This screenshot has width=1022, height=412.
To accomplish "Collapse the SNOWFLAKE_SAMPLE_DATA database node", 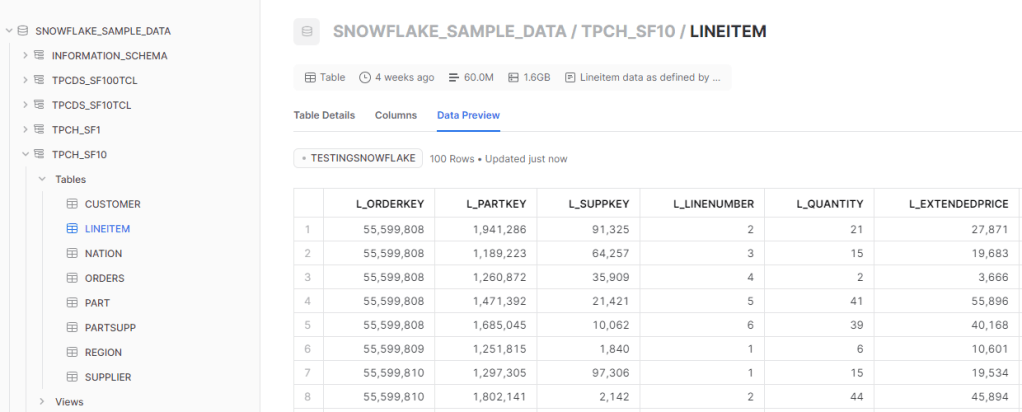I will 8,31.
